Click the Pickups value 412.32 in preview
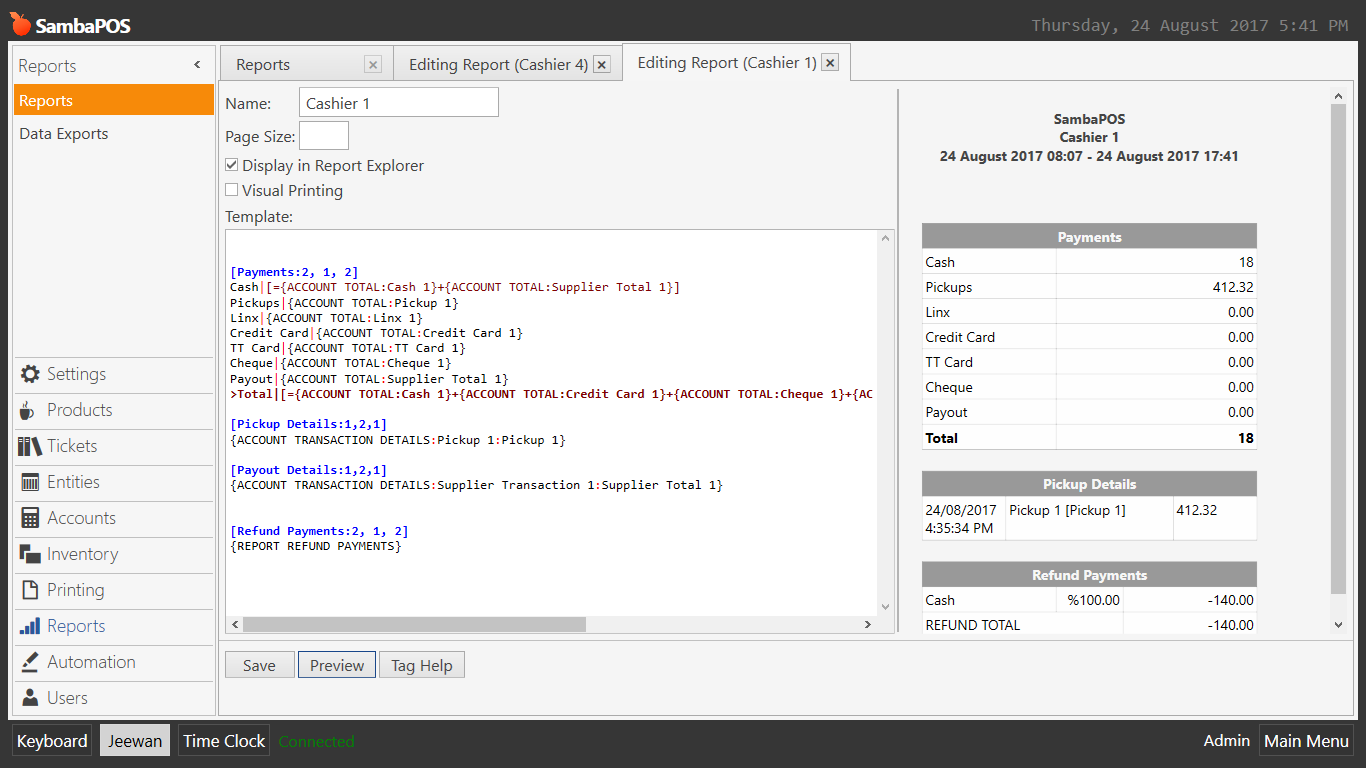 pos(1232,287)
